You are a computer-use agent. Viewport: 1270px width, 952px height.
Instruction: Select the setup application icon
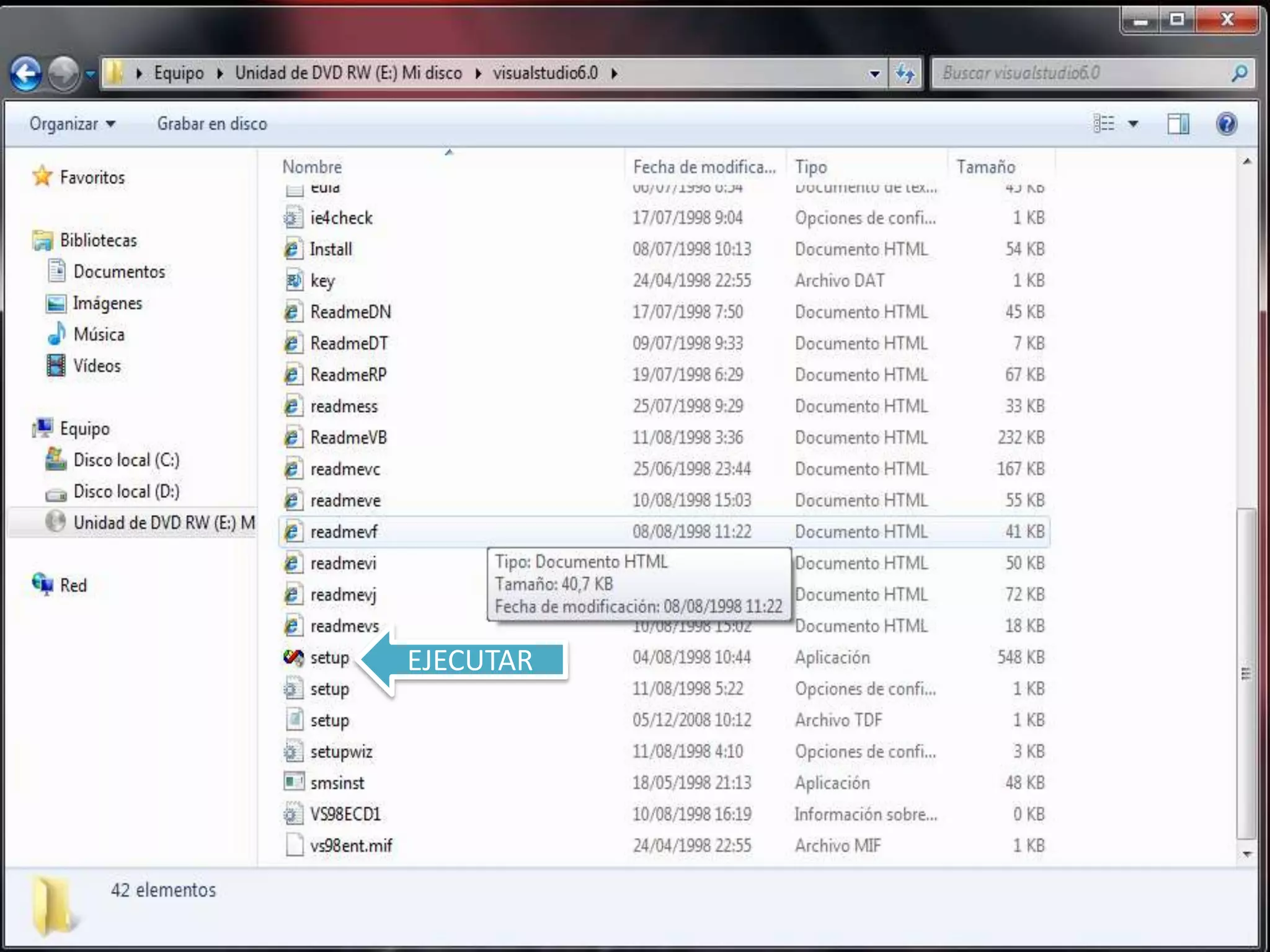click(293, 657)
